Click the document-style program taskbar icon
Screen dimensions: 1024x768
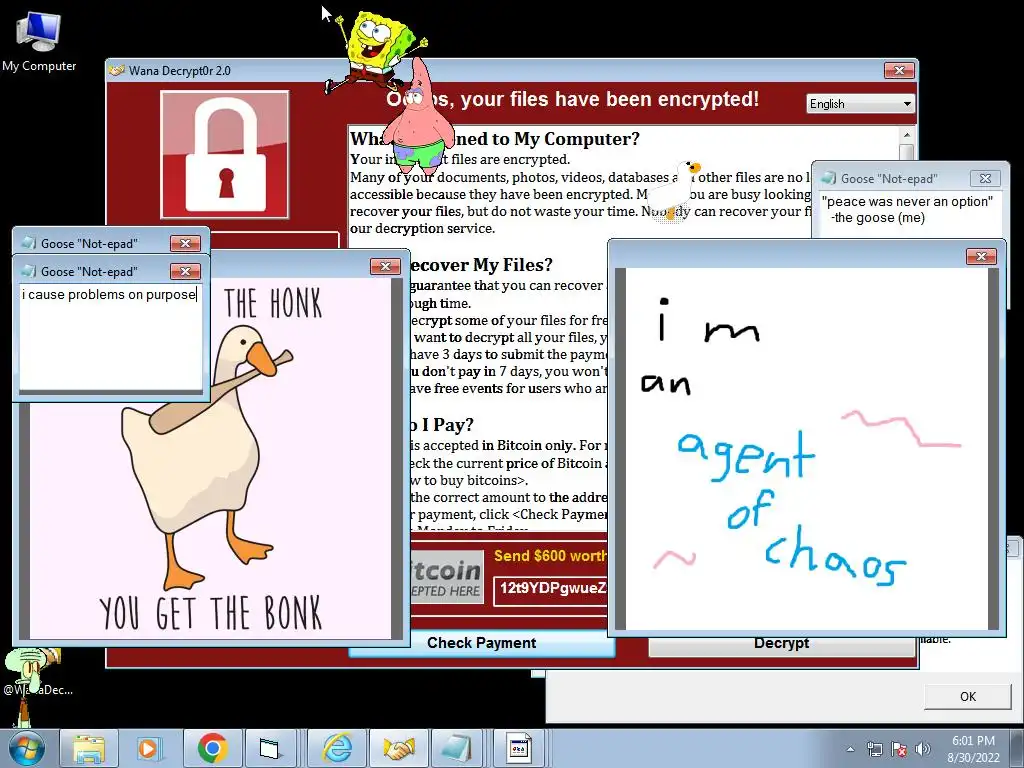tap(519, 748)
